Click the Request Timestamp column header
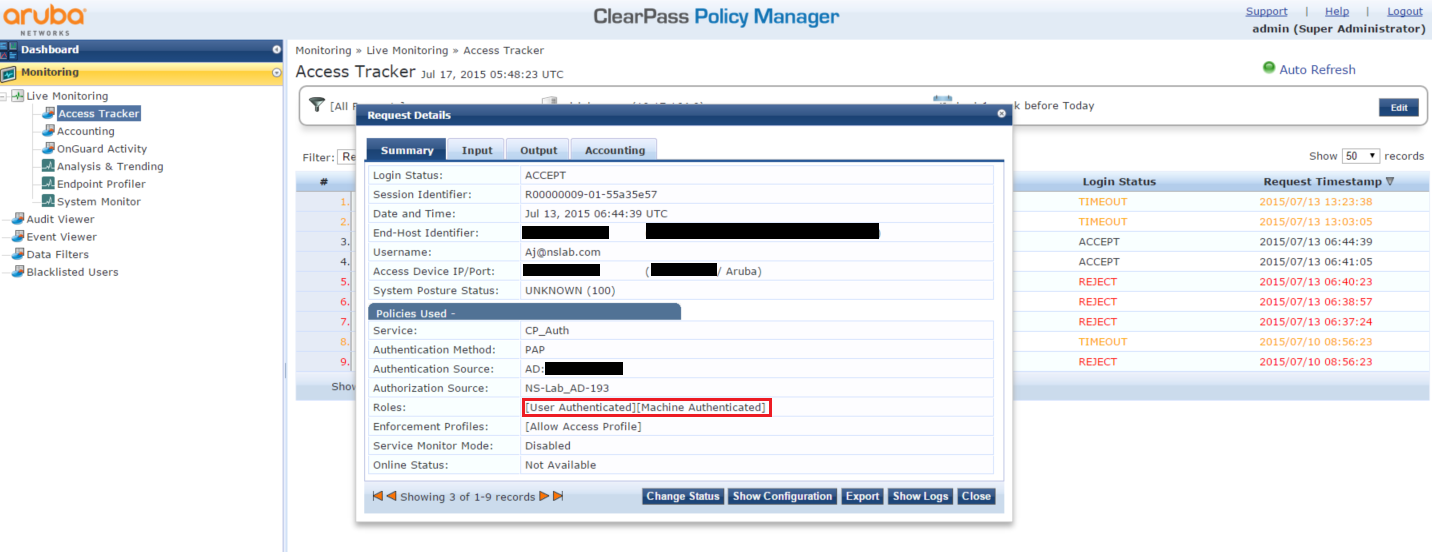 [x=1322, y=182]
